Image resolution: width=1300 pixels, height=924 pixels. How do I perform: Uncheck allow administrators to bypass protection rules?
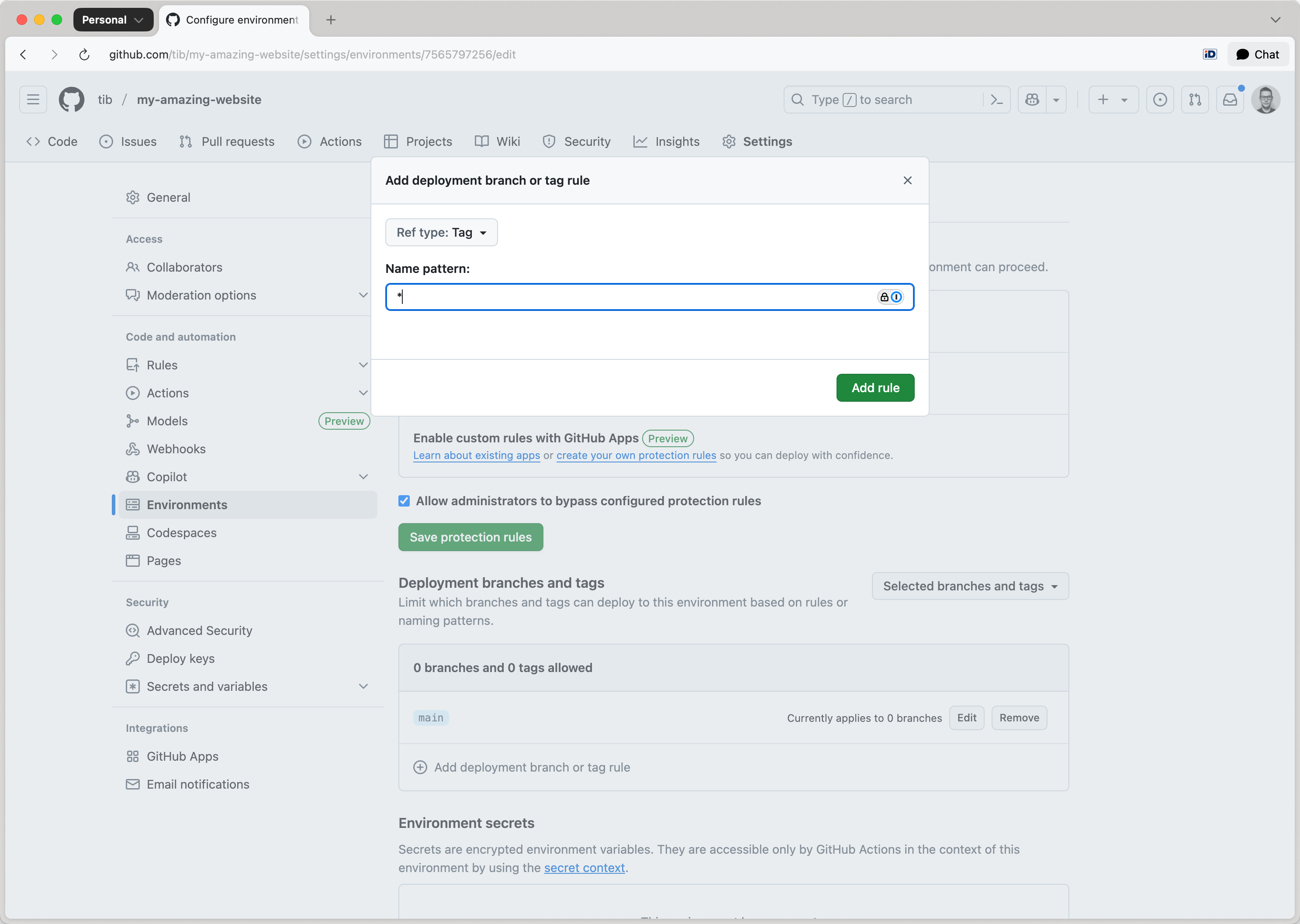point(404,501)
